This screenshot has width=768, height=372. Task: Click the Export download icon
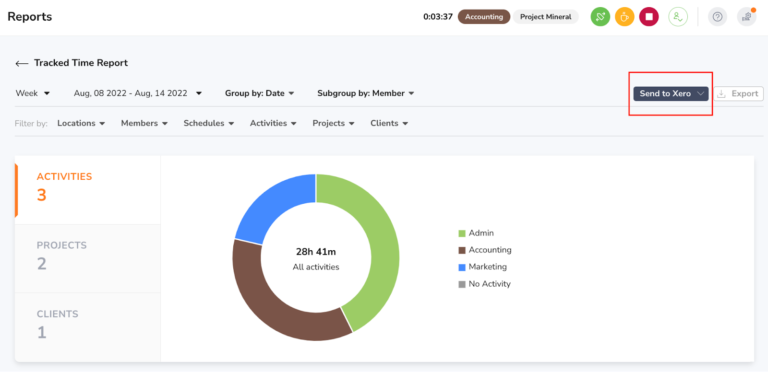[721, 93]
